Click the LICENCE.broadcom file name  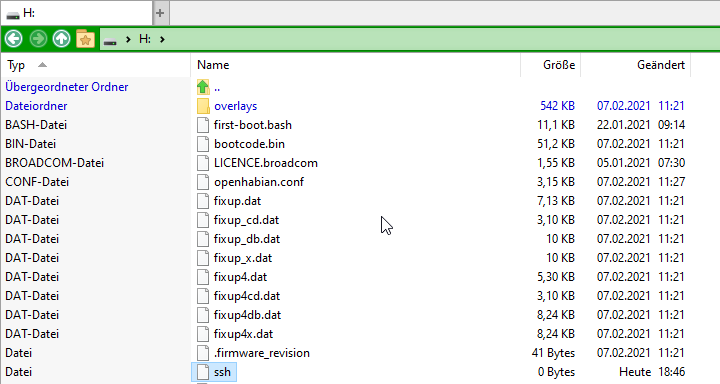pyautogui.click(x=266, y=163)
